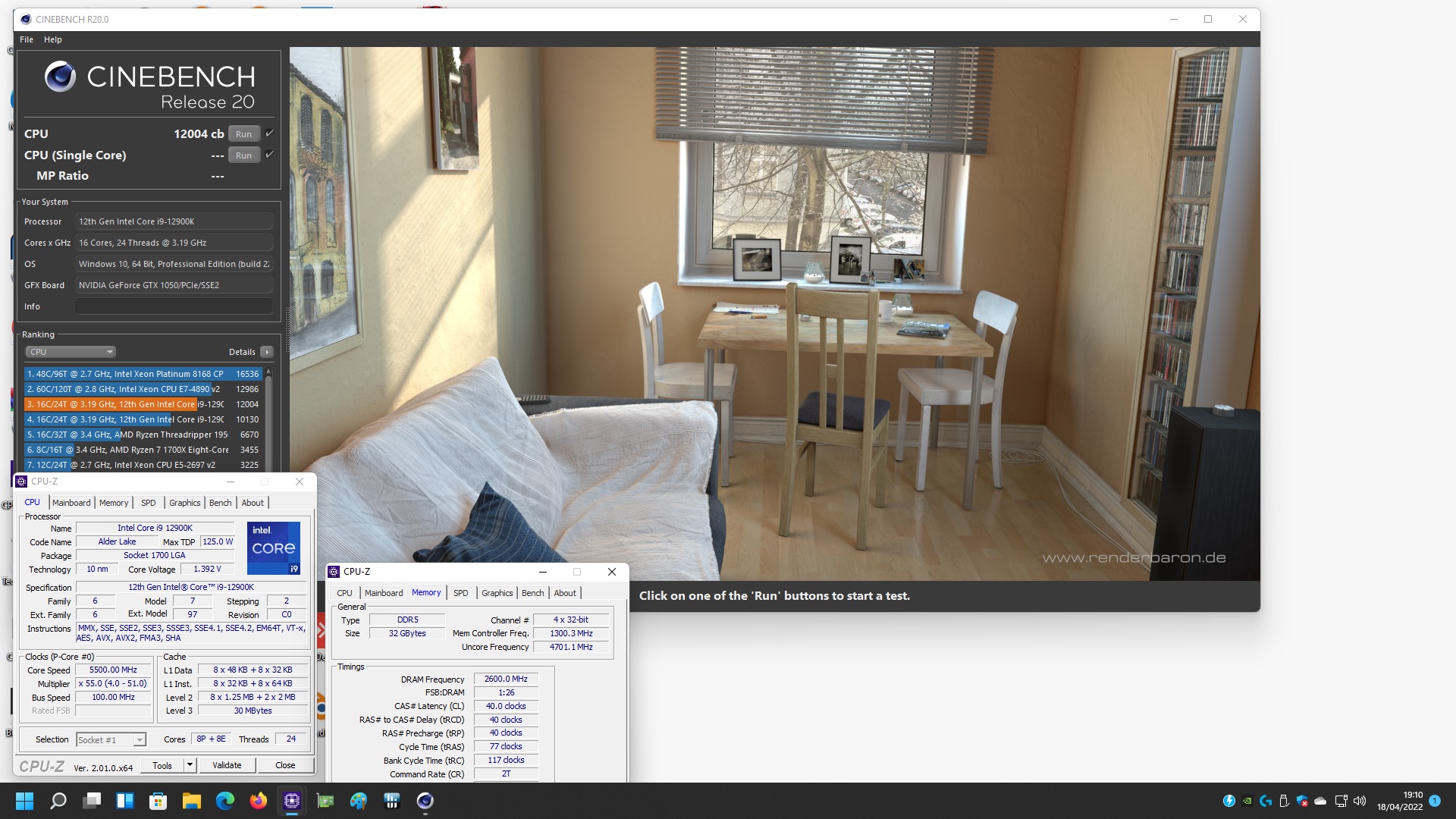Click the ranking list scrollbar
Viewport: 1456px width, 819px height.
[268, 419]
